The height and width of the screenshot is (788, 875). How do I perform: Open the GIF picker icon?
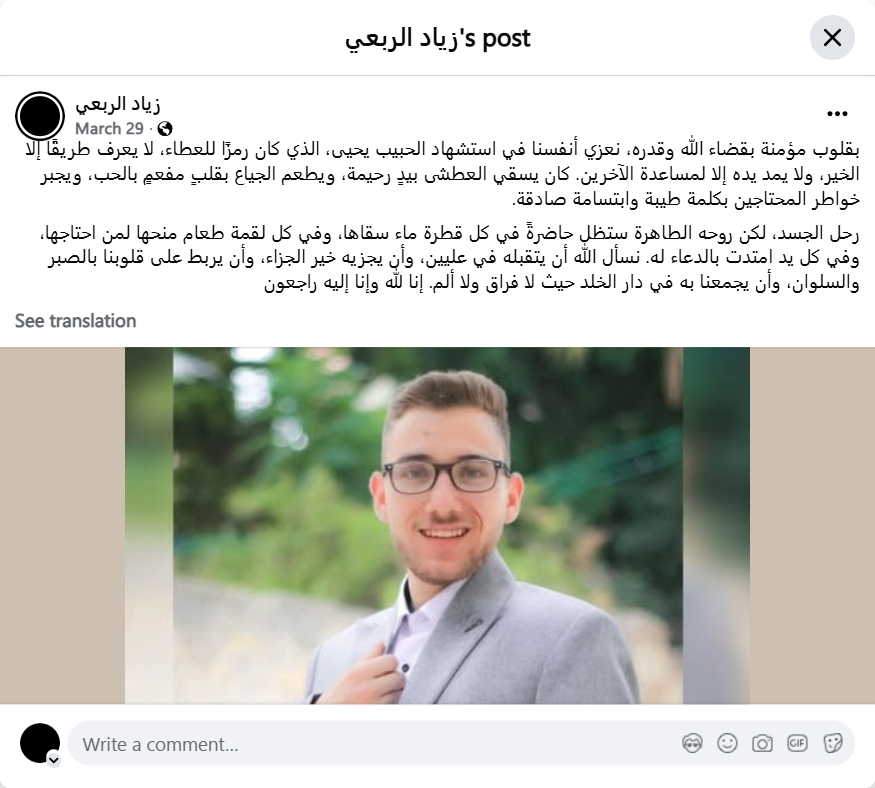tap(797, 743)
